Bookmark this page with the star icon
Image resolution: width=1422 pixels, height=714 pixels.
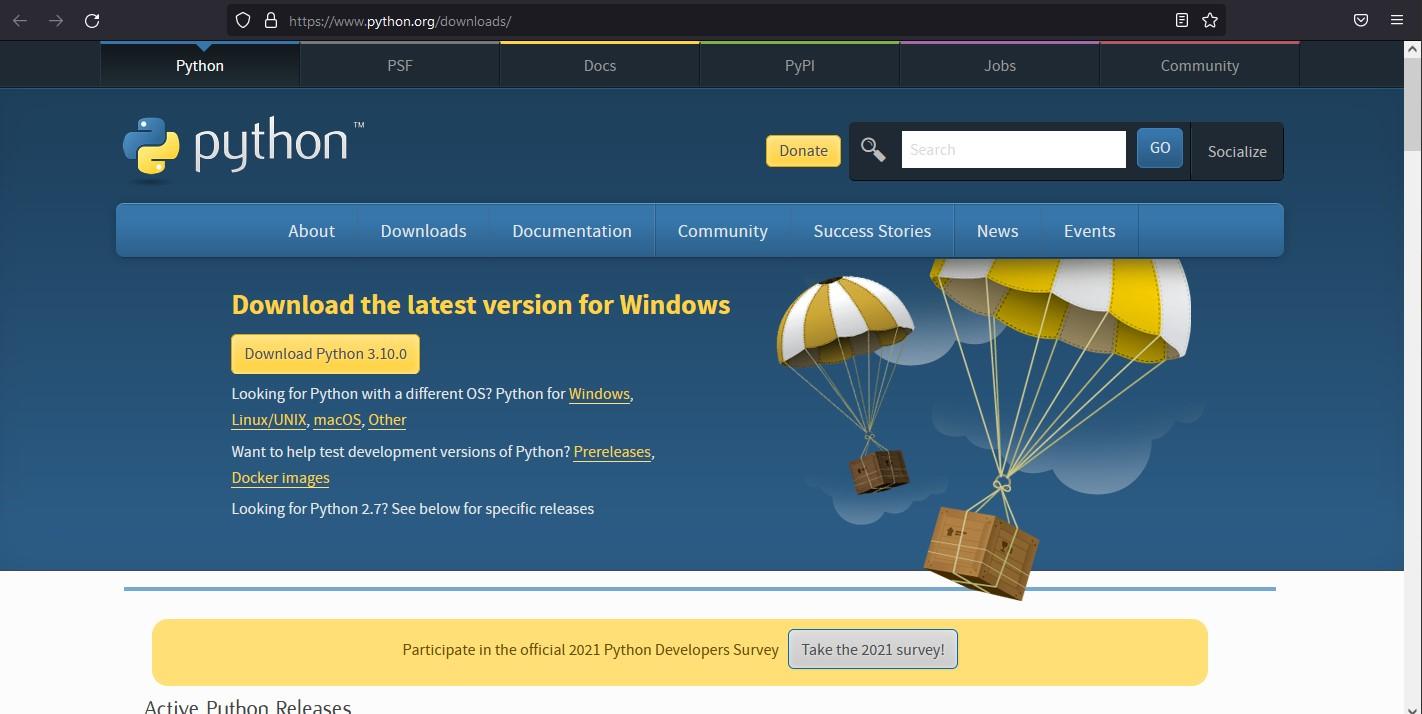tap(1210, 20)
